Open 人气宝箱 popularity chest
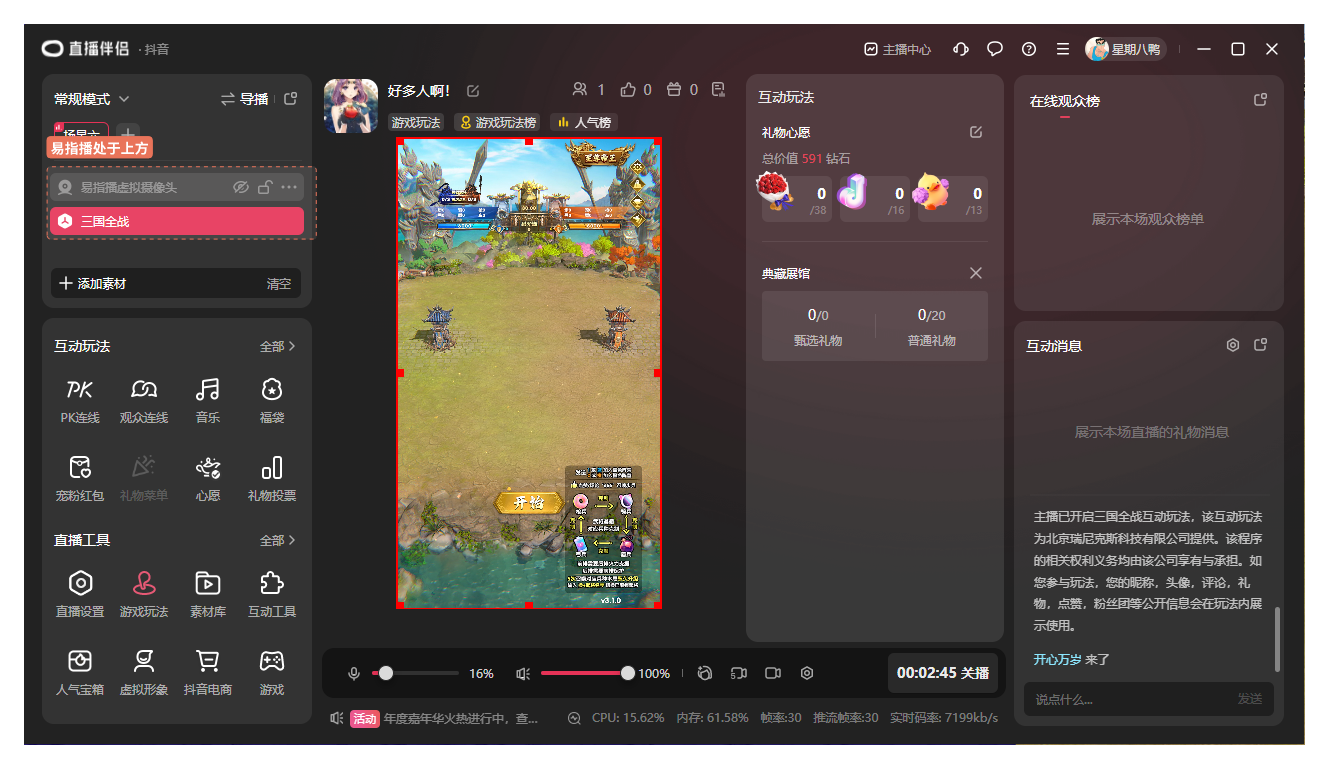The height and width of the screenshot is (769, 1329). coord(80,672)
